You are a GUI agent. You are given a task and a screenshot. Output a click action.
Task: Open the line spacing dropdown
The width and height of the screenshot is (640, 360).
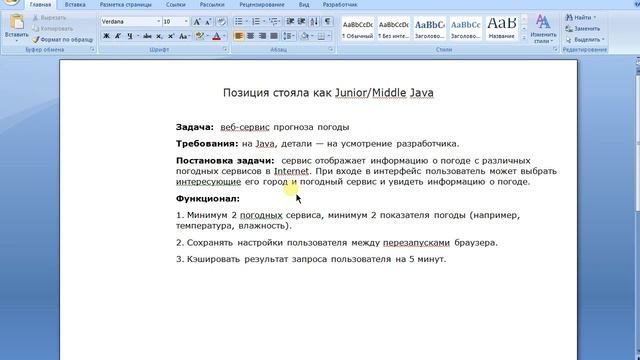(289, 36)
